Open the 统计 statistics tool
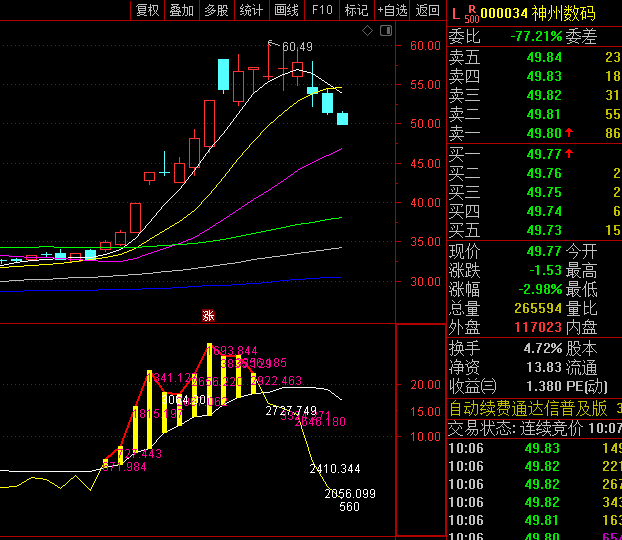The height and width of the screenshot is (540, 622). pyautogui.click(x=251, y=10)
